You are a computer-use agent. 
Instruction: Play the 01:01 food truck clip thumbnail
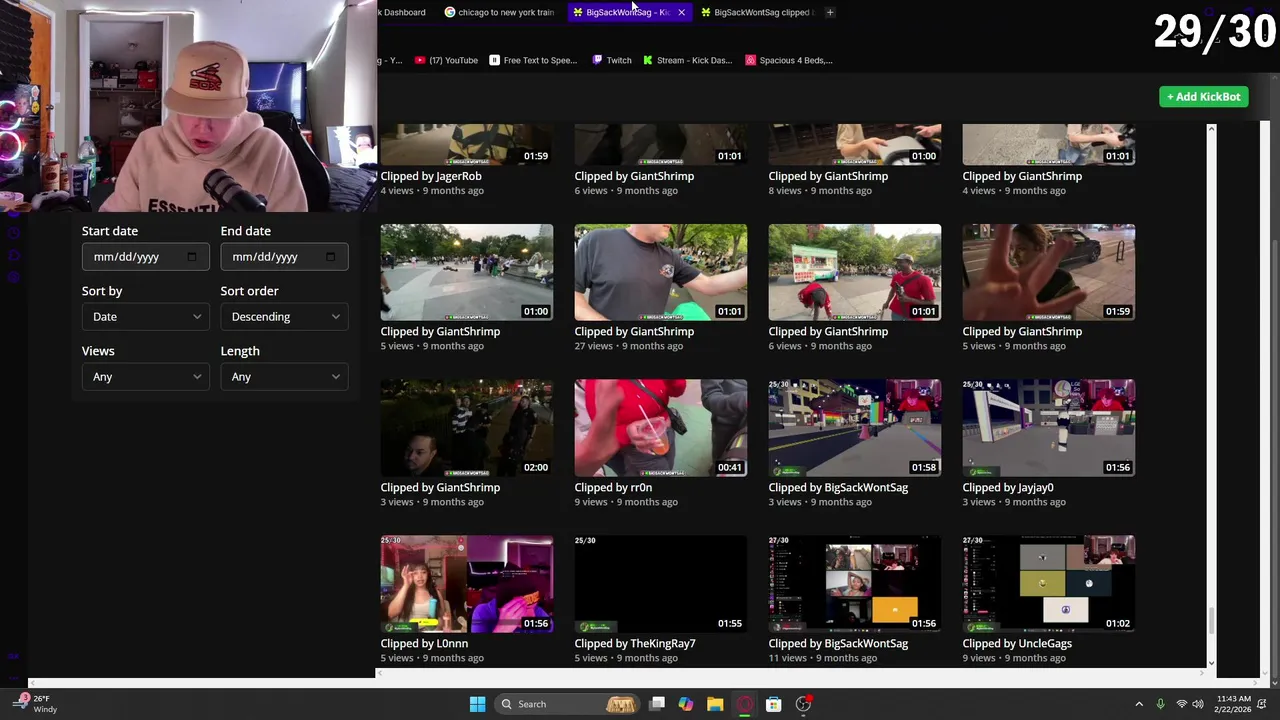(854, 272)
